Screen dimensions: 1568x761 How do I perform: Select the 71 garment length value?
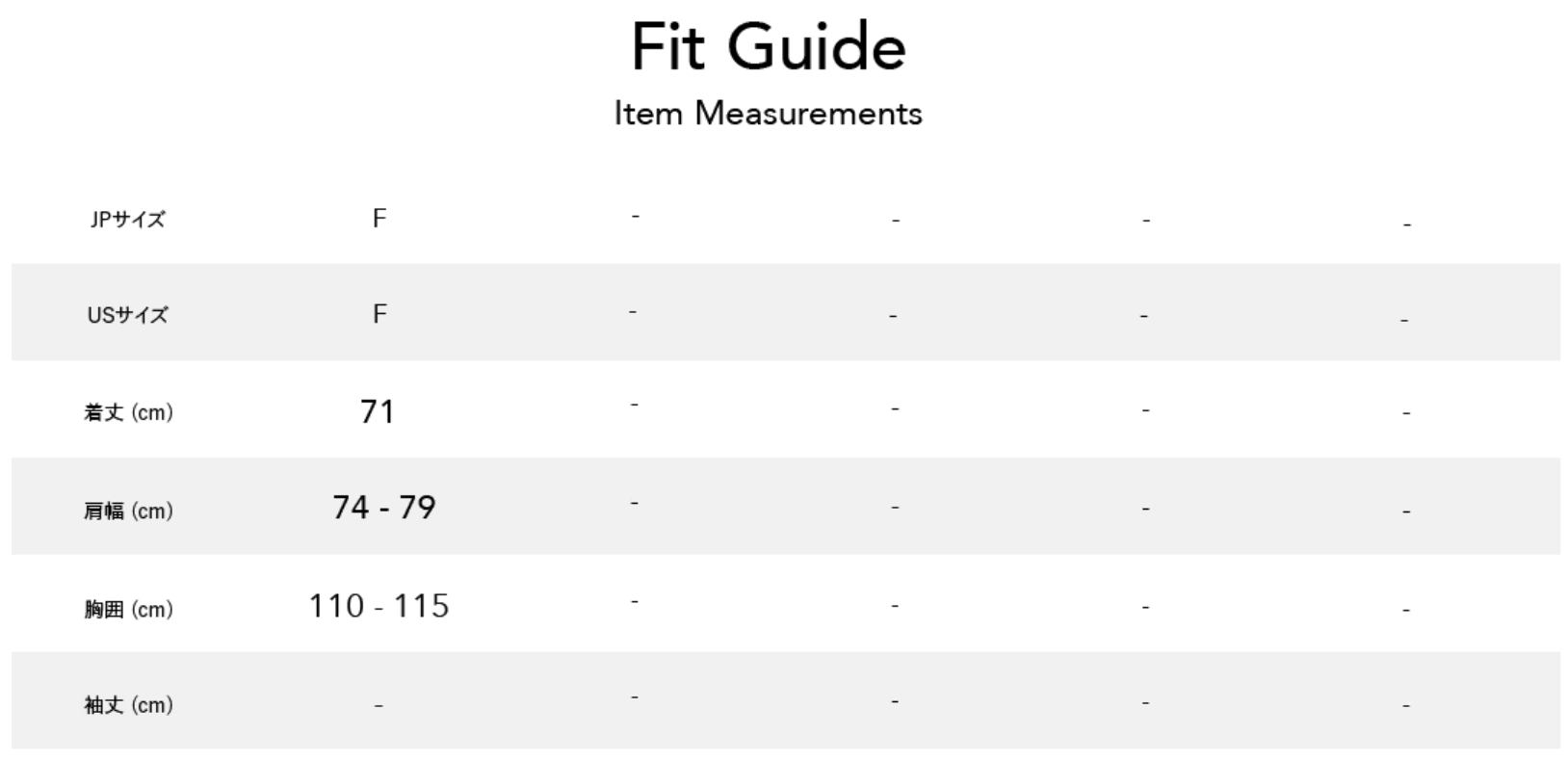[378, 412]
